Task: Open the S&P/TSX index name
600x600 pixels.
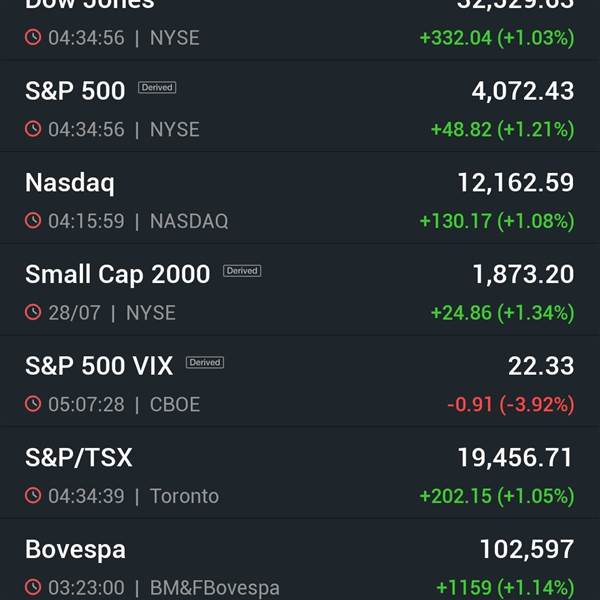Action: [79, 458]
